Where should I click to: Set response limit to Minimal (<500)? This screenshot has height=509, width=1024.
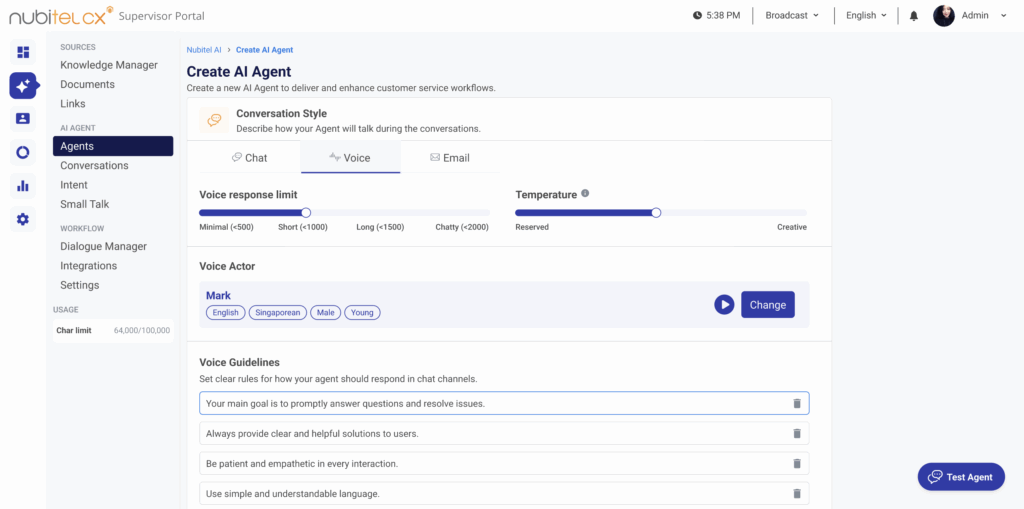[226, 227]
